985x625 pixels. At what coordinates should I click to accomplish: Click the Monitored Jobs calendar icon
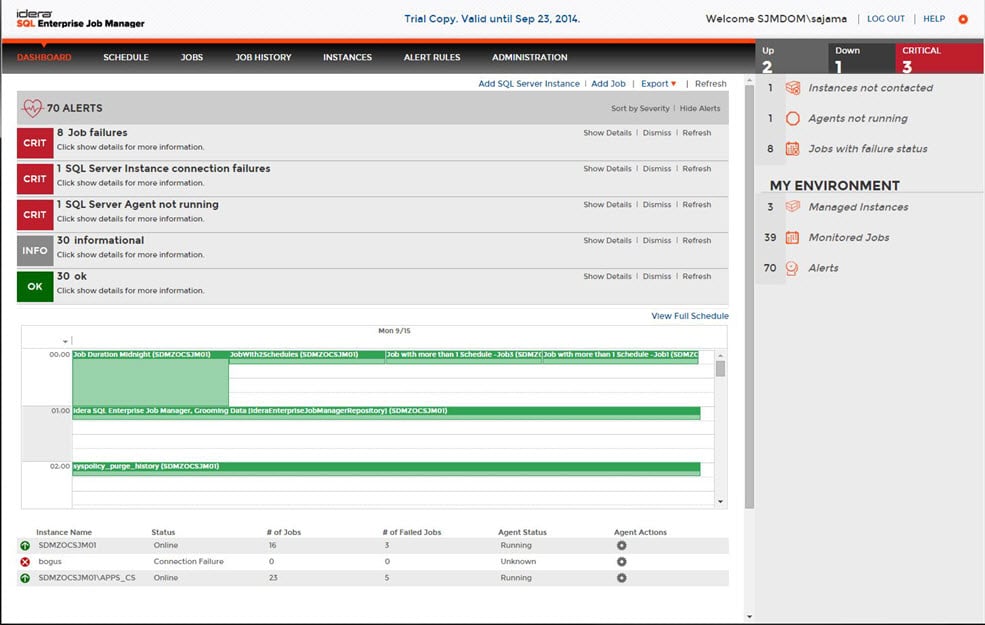pyautogui.click(x=792, y=237)
